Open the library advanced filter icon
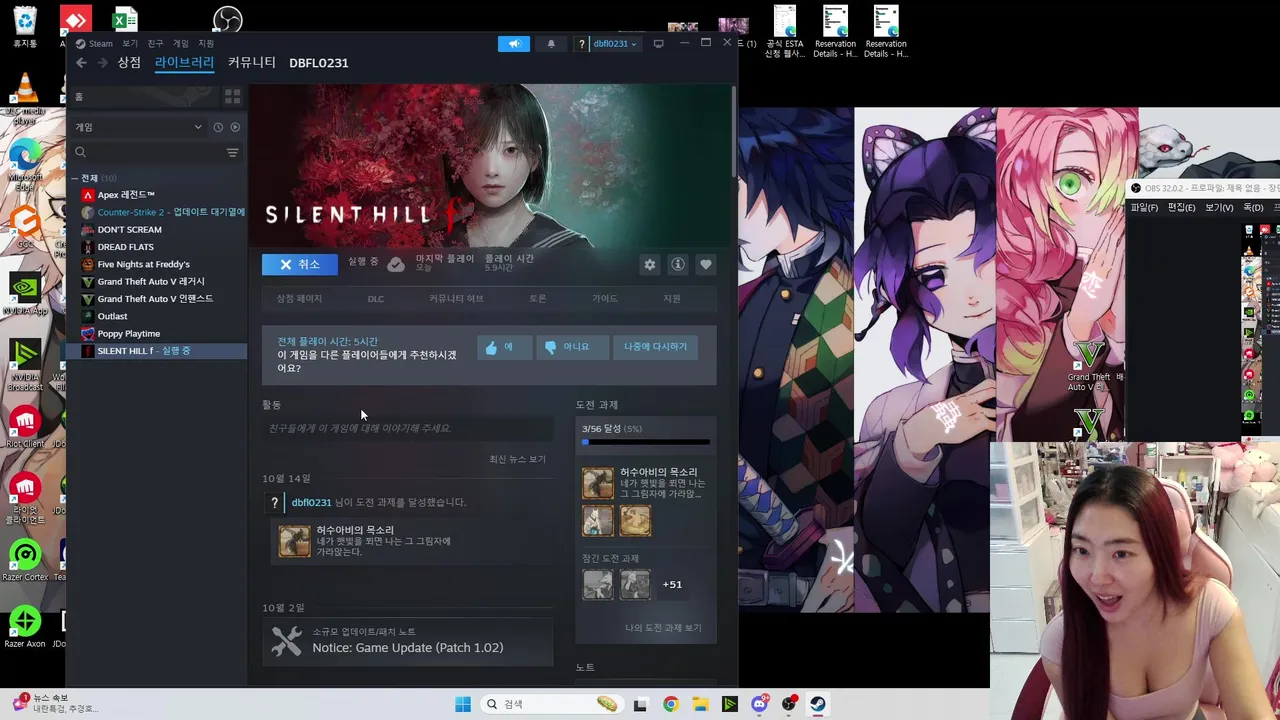 pos(232,152)
